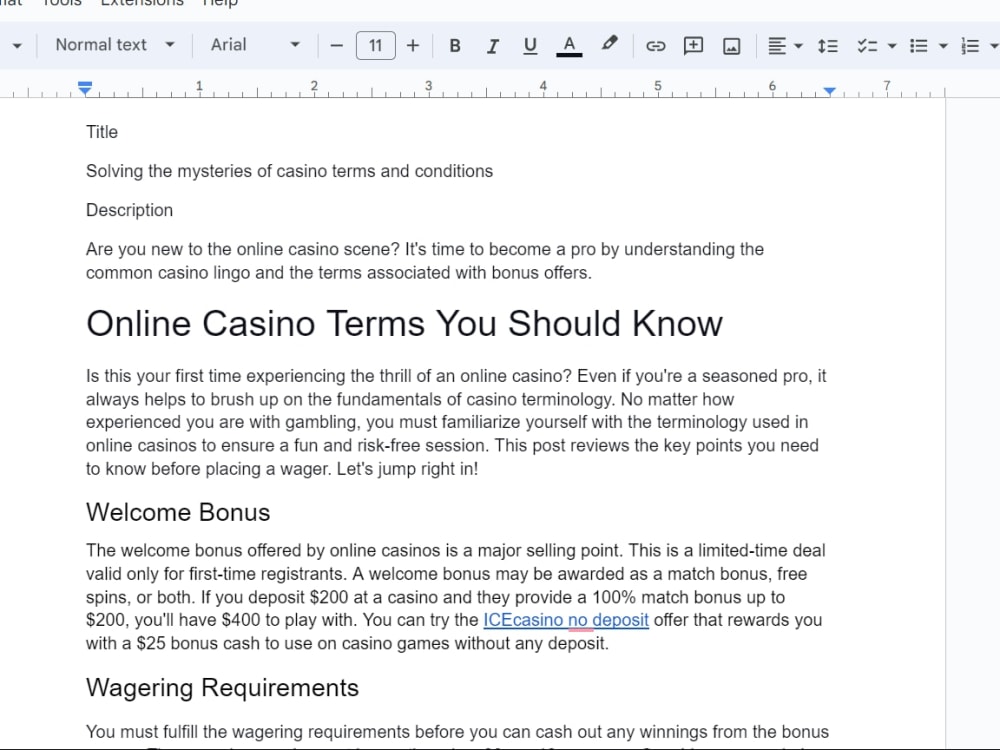
Task: Expand the alignment dropdown arrow
Action: (798, 46)
